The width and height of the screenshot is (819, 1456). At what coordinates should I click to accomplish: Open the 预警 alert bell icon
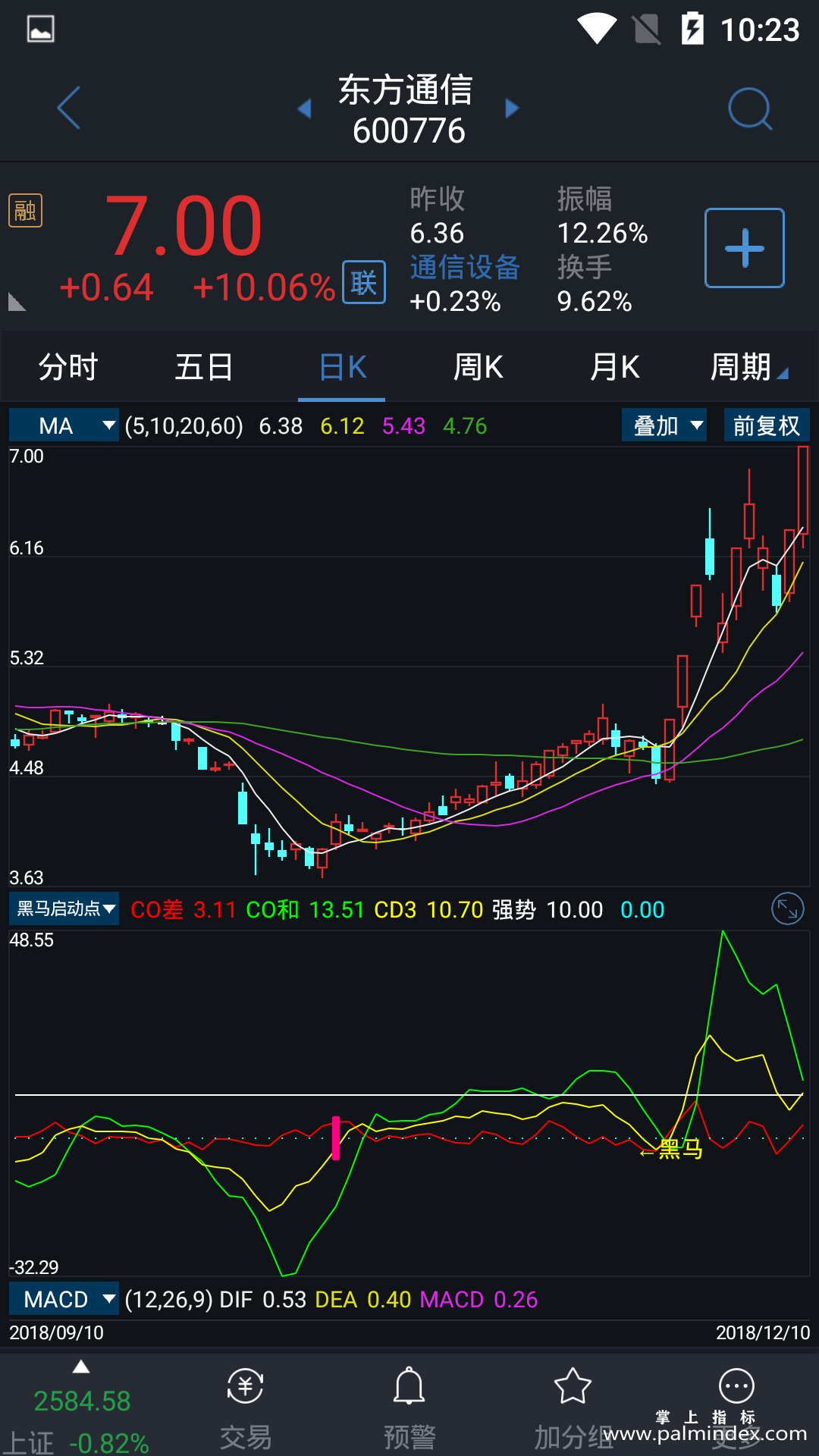[409, 1386]
